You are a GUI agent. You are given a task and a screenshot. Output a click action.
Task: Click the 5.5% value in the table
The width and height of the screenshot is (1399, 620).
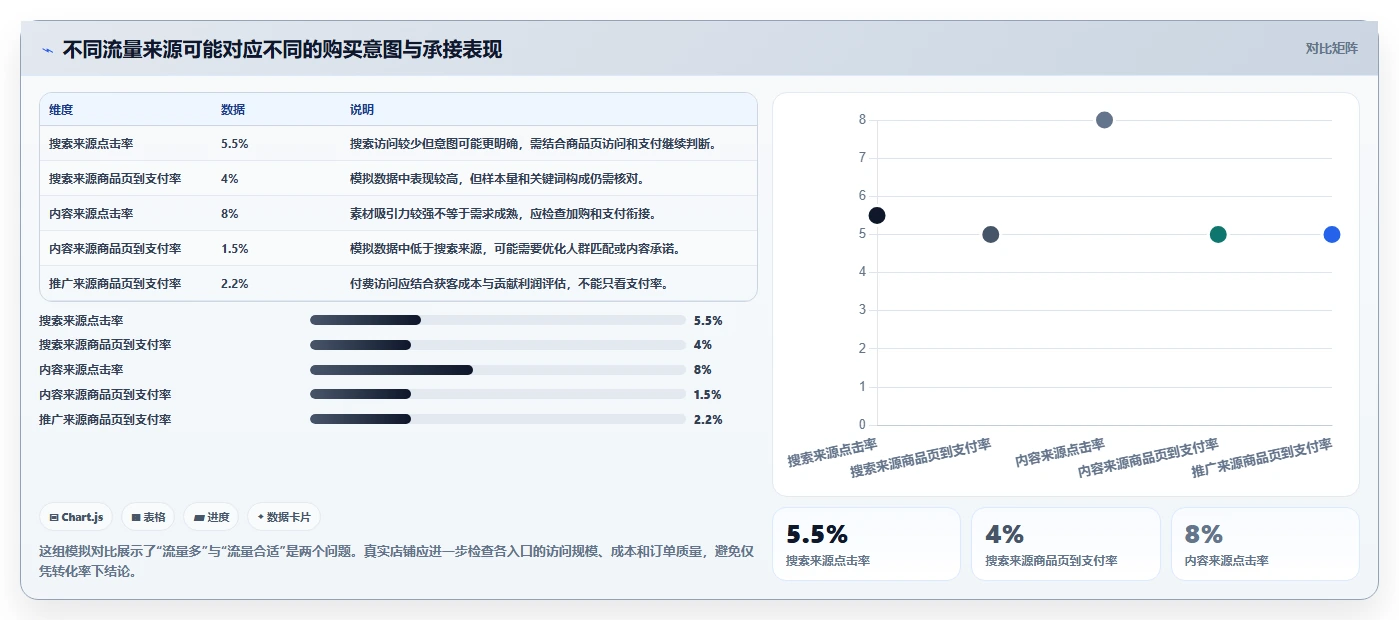click(235, 144)
